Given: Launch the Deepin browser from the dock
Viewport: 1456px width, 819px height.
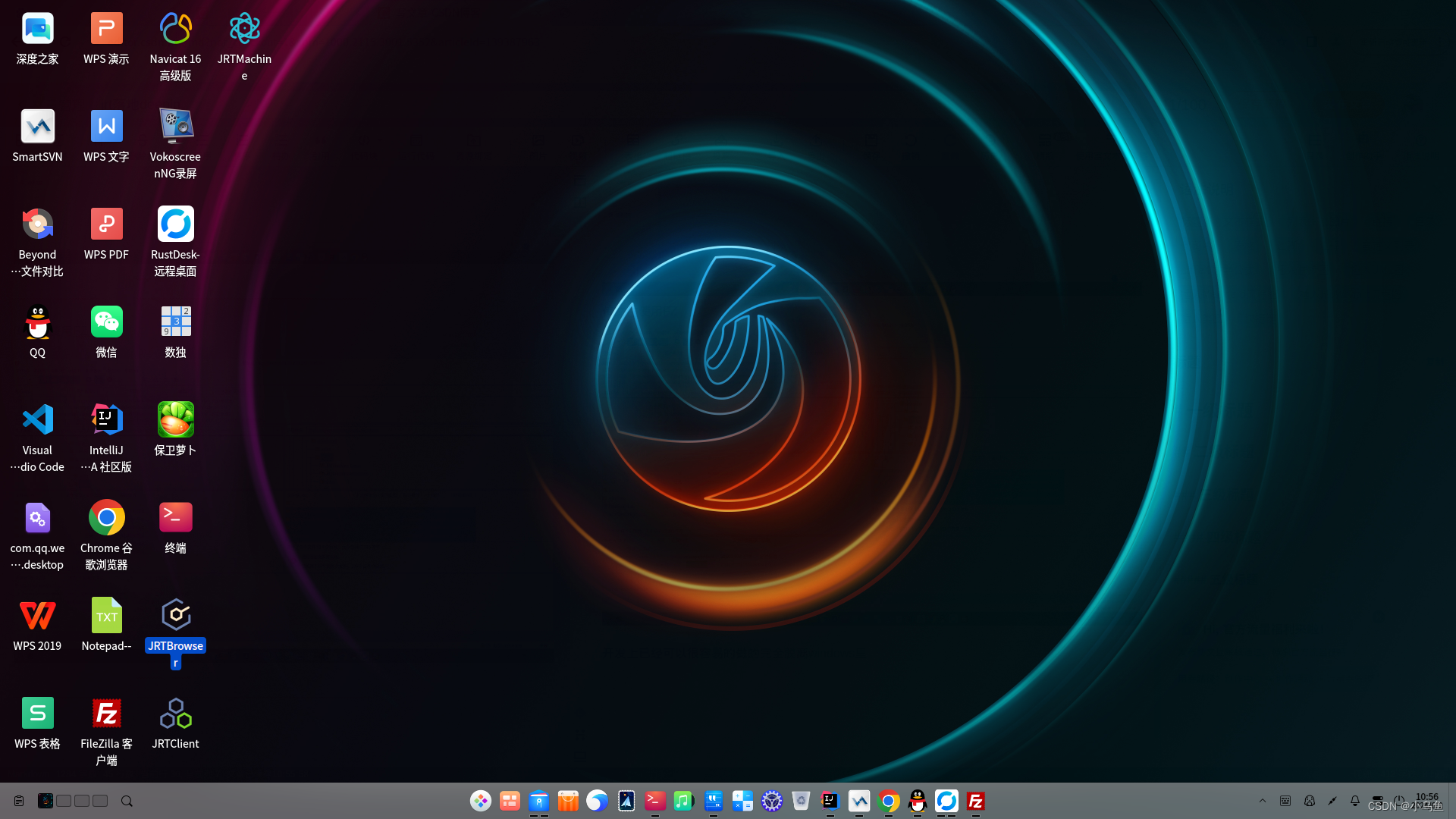Looking at the screenshot, I should point(597,801).
